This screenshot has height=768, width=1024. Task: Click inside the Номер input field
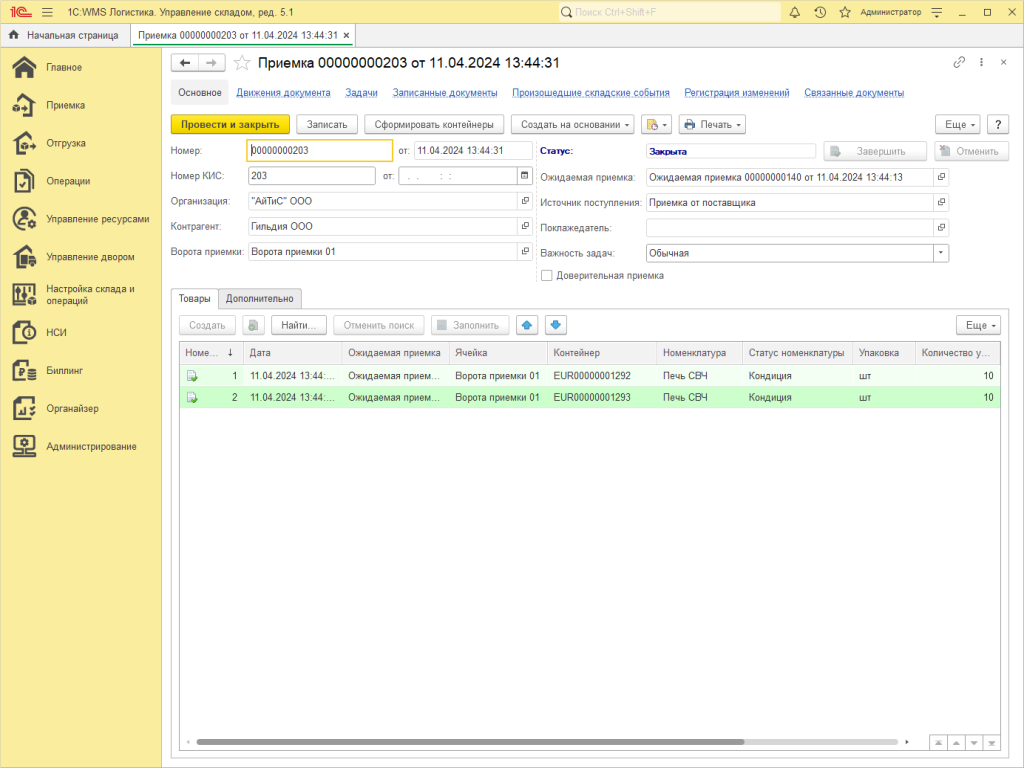tap(318, 151)
